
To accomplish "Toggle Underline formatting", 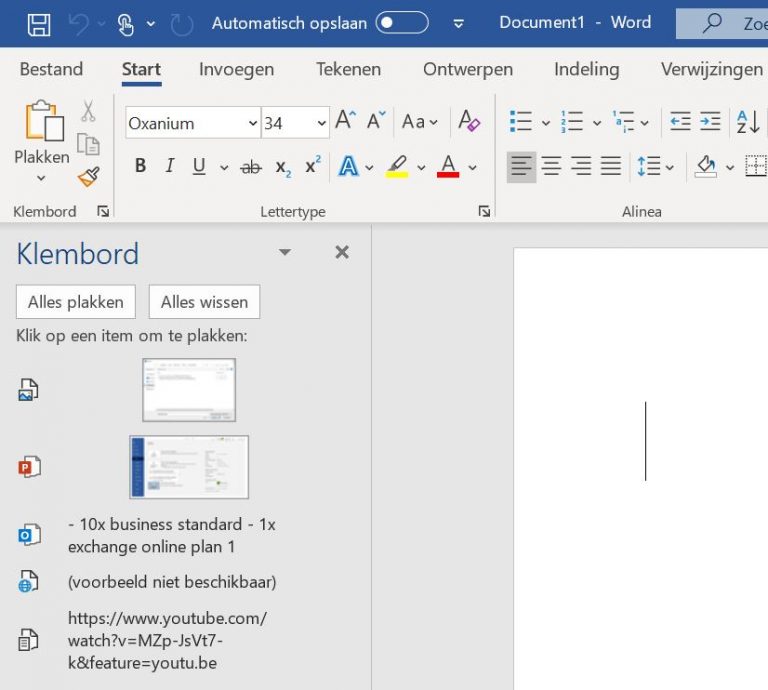I will click(x=199, y=167).
